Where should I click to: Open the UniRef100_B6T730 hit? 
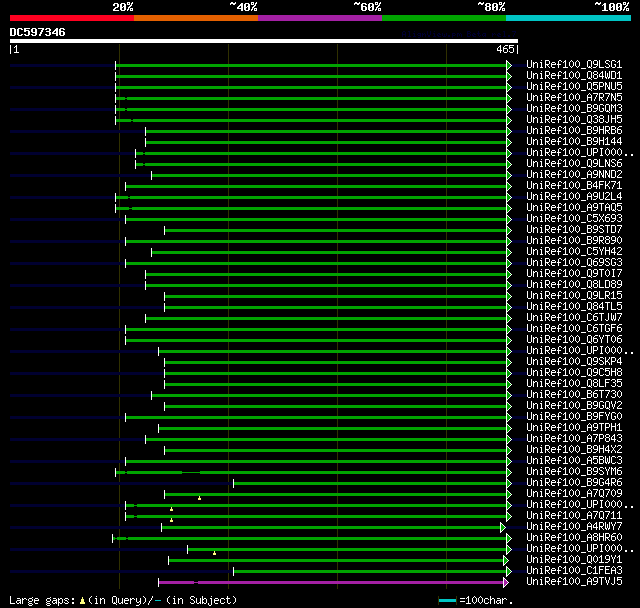pyautogui.click(x=574, y=395)
